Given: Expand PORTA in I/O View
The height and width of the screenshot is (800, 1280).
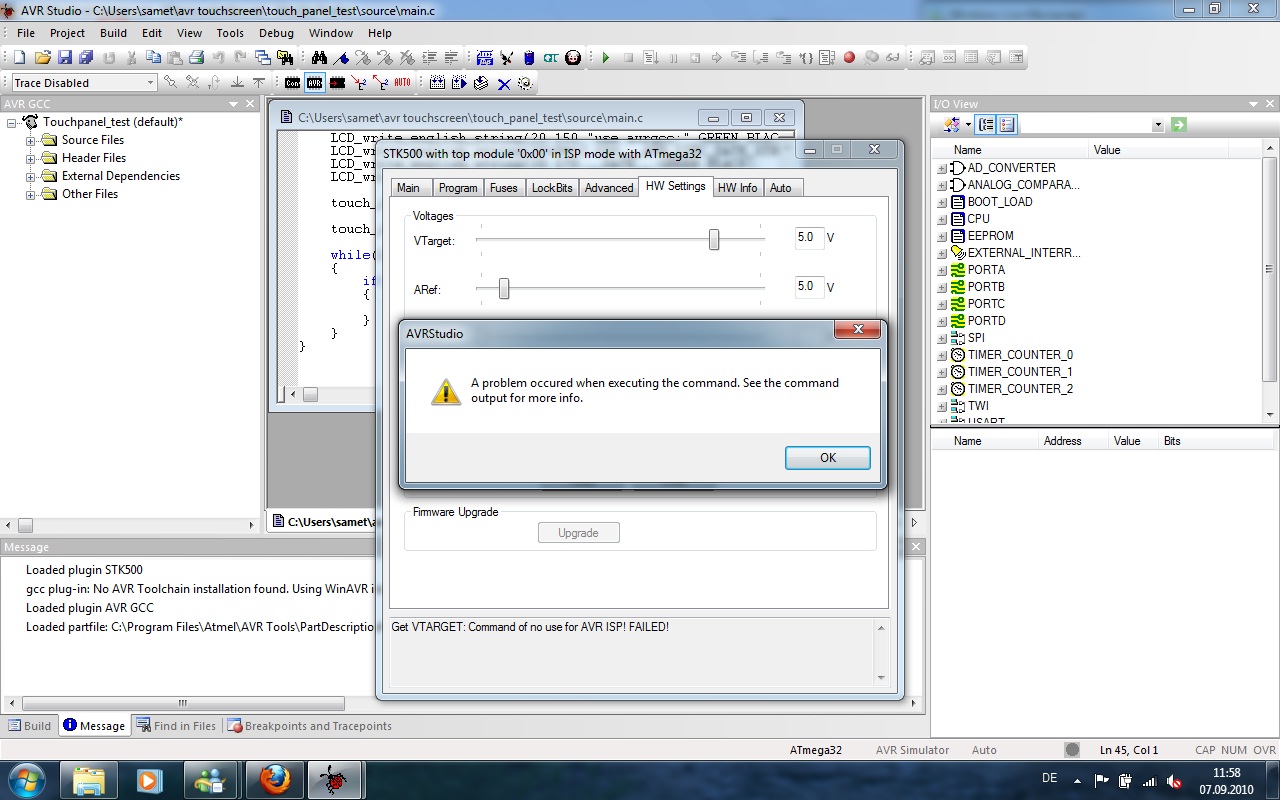Looking at the screenshot, I should (x=941, y=270).
